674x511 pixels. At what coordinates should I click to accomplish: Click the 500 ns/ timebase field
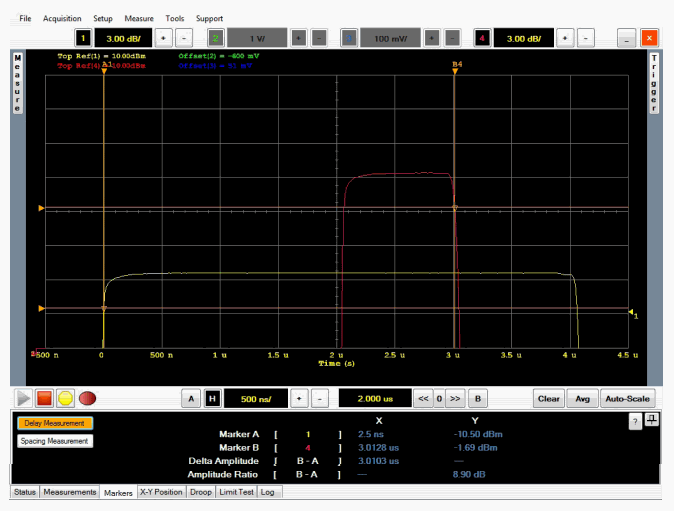click(257, 398)
